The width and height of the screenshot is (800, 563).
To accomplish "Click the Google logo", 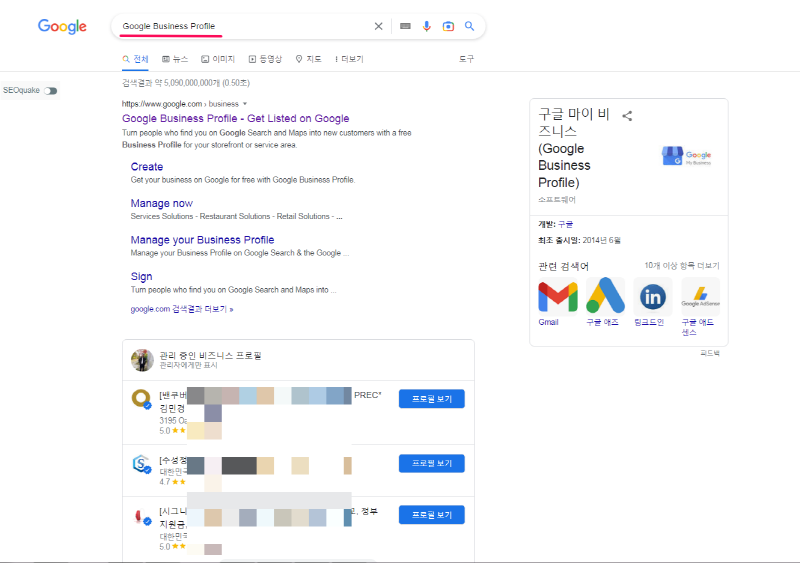I will point(62,26).
